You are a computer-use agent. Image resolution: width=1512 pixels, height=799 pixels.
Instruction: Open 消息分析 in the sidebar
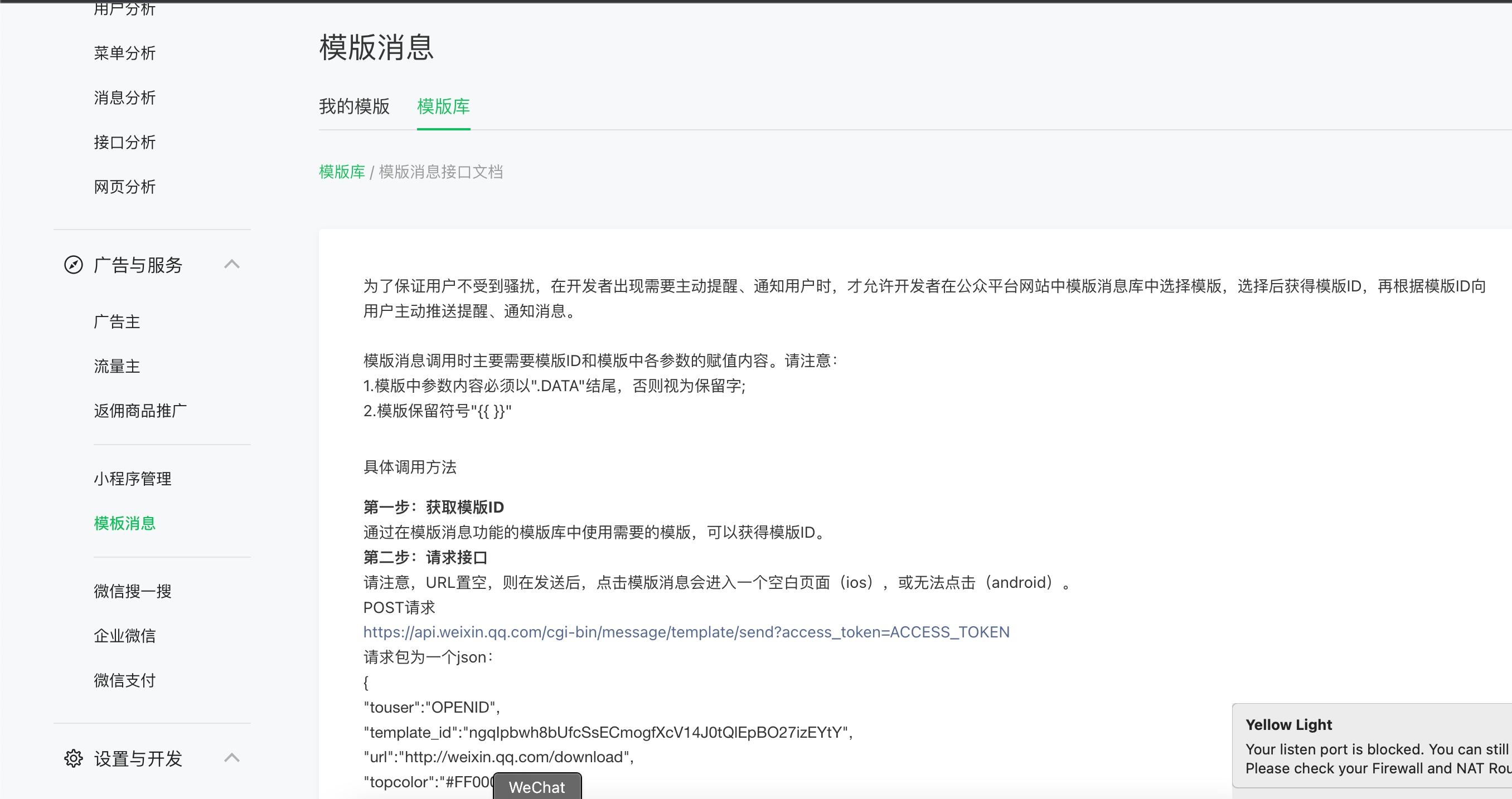(124, 98)
